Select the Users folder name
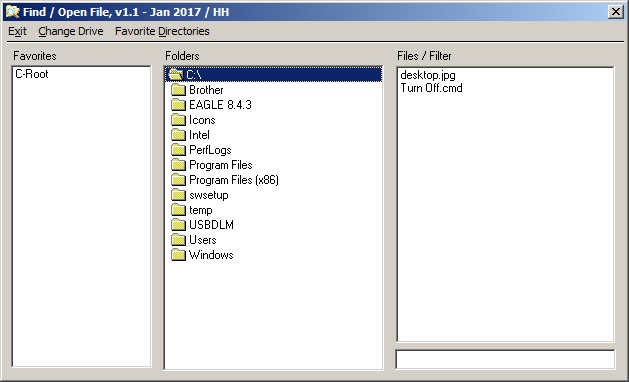This screenshot has height=382, width=629. [x=203, y=240]
